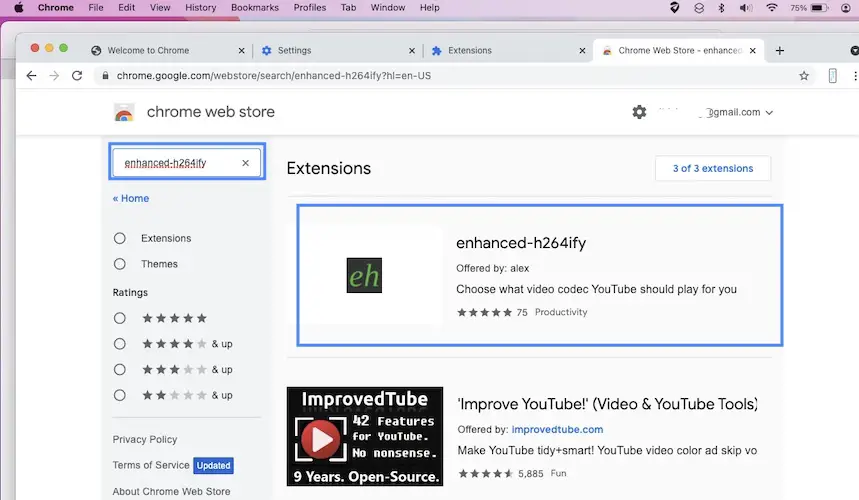The image size is (859, 500).
Task: Click the Fun category label
Action: click(x=558, y=473)
